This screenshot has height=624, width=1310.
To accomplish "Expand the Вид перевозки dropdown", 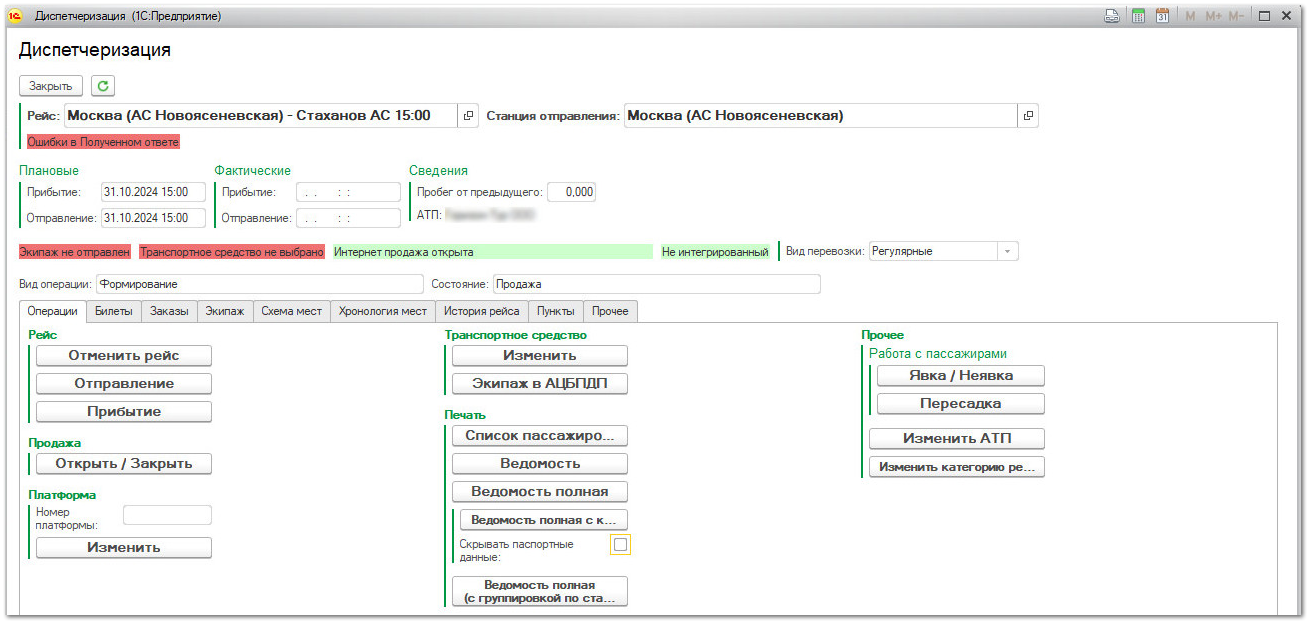I will point(1006,252).
